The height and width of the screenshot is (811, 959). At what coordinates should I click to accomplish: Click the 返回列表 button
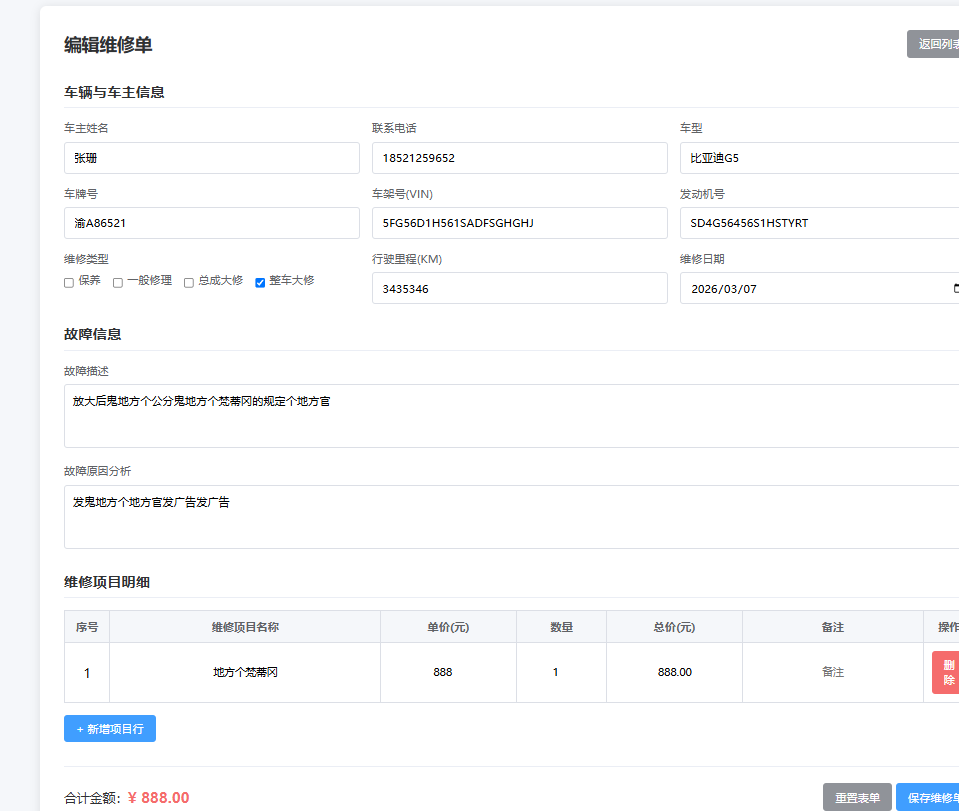933,44
